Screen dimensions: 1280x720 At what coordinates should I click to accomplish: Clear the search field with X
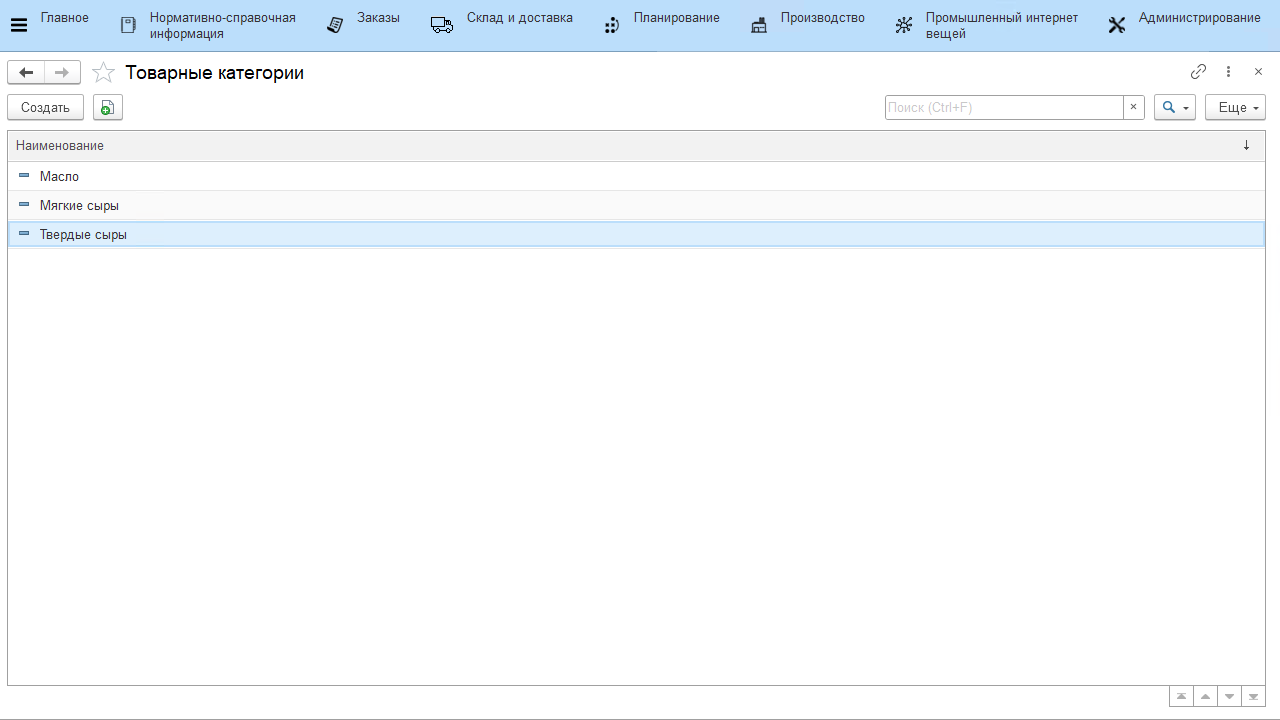tap(1133, 107)
